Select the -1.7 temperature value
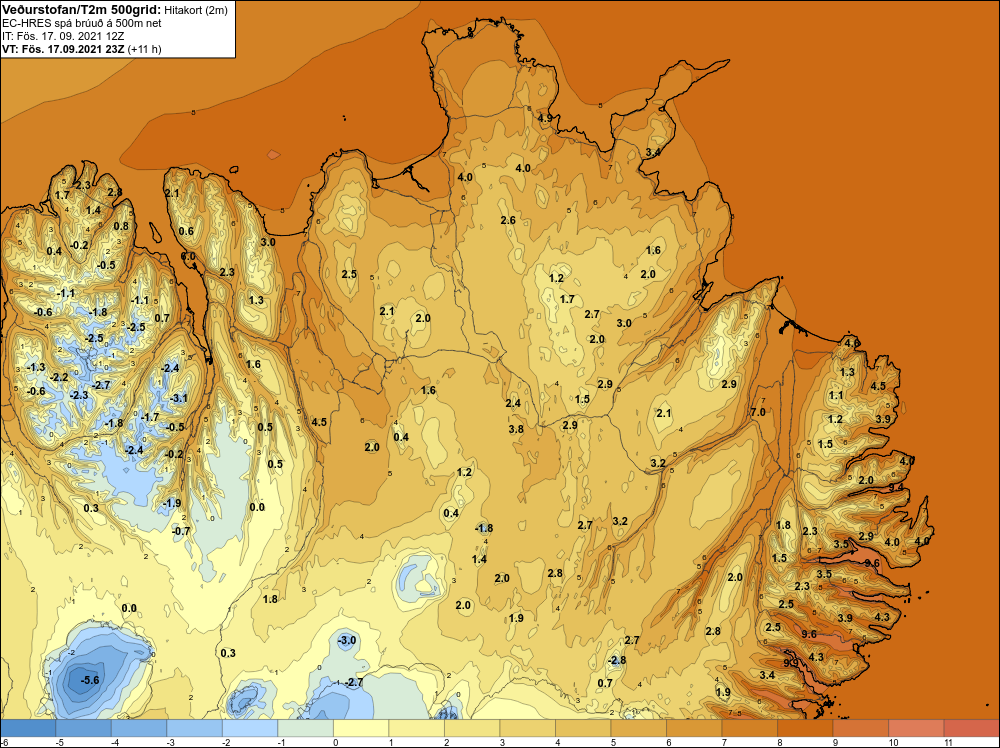Viewport: 1000px width, 748px height. [x=150, y=417]
